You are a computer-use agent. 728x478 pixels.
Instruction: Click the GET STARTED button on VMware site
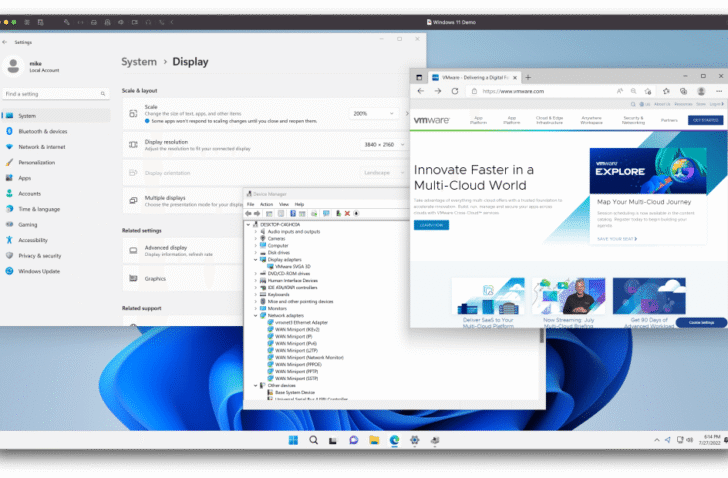[706, 120]
